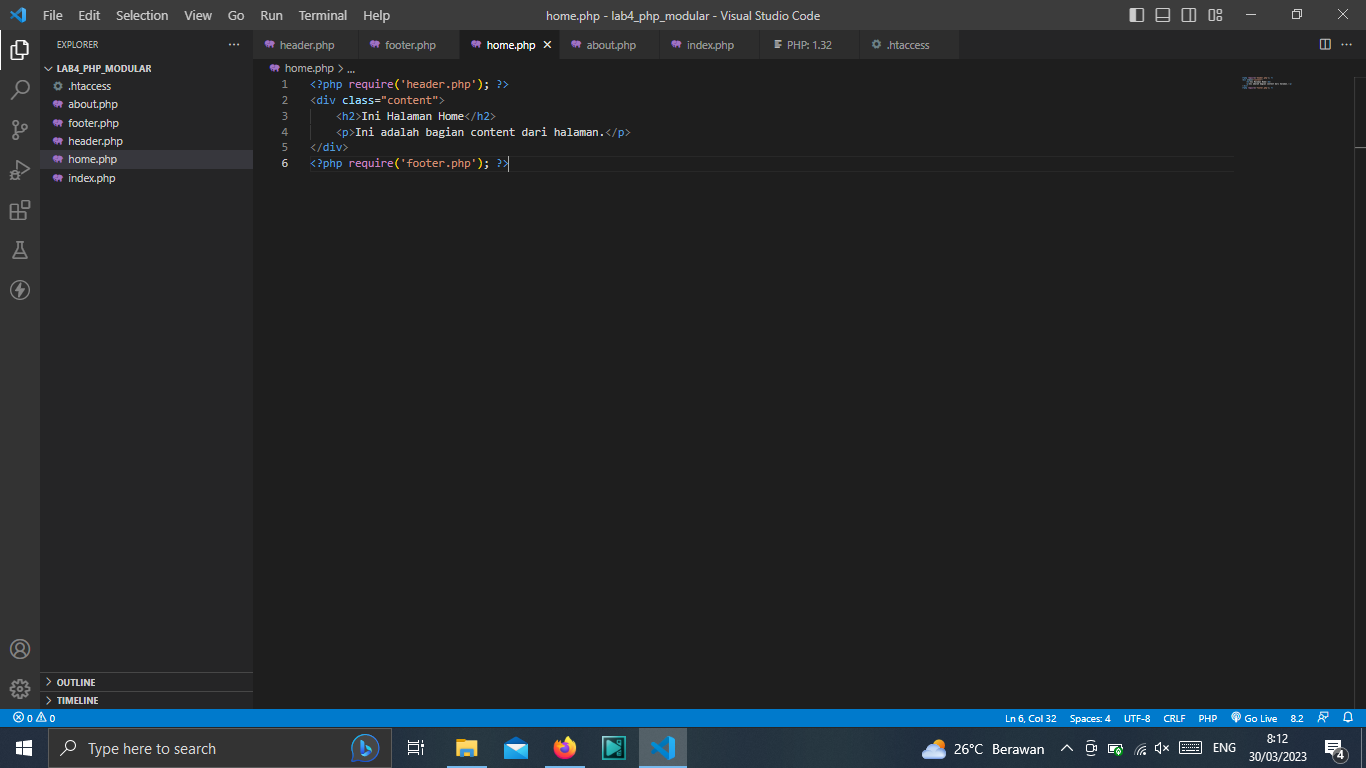
Task: Click the Split Editor Right icon
Action: [1325, 45]
